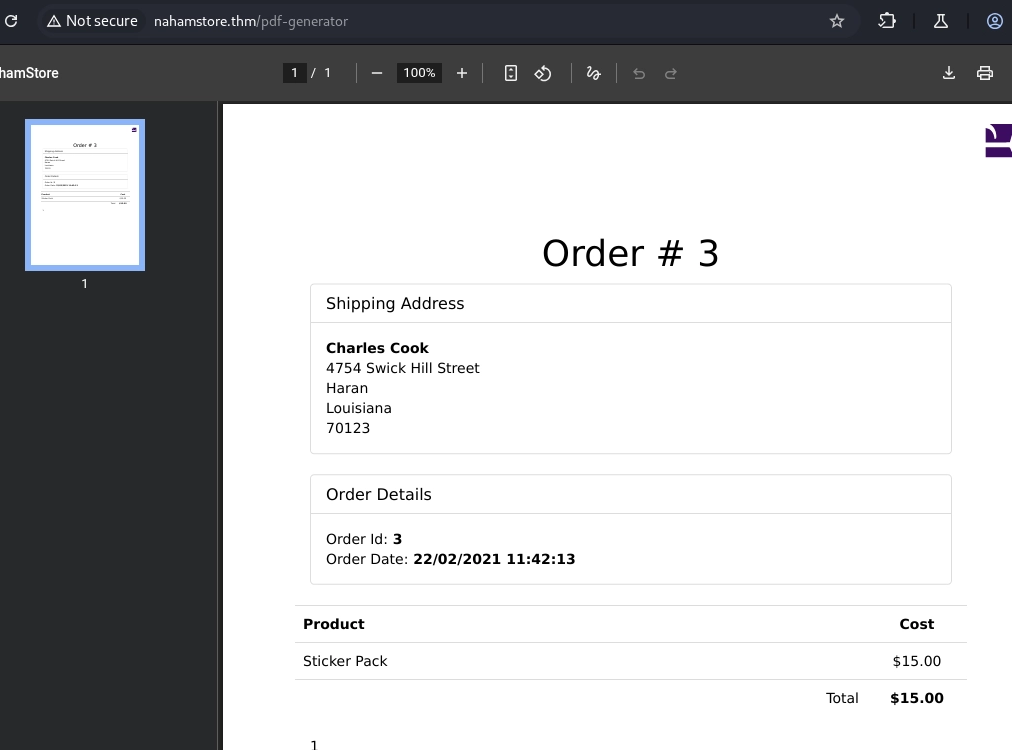Click the city text Haran

347,388
